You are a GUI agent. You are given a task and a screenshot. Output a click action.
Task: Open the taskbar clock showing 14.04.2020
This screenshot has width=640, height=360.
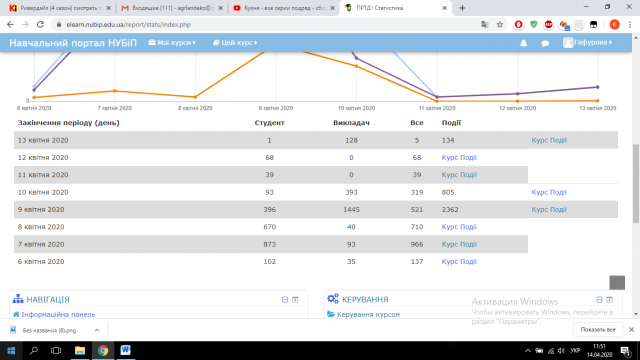[599, 351]
